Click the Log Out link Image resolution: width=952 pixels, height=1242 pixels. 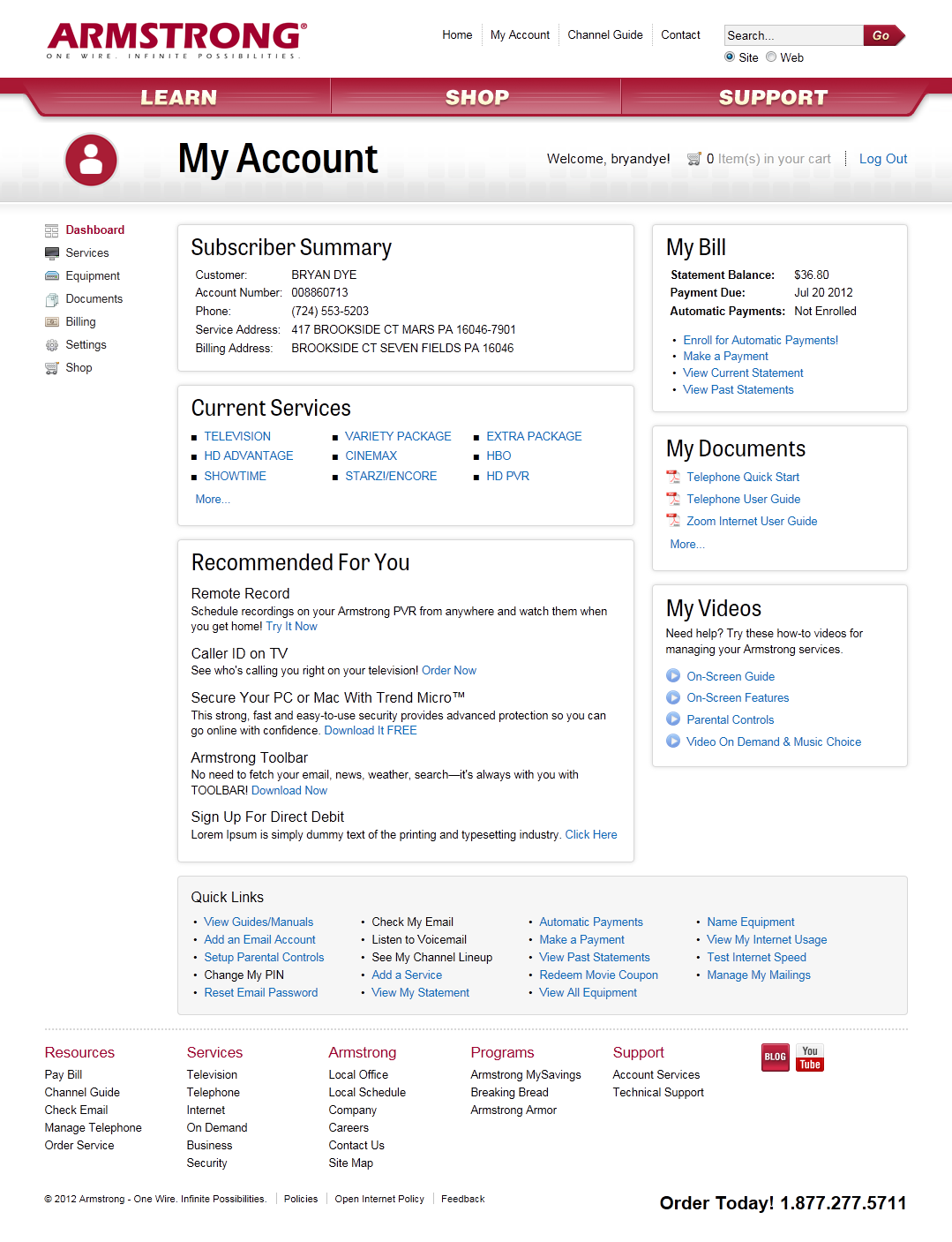[882, 159]
